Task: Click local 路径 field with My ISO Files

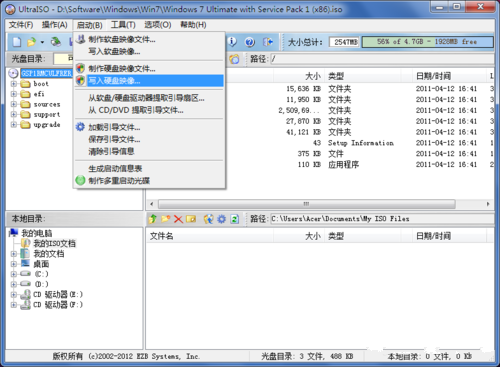Action: click(382, 219)
